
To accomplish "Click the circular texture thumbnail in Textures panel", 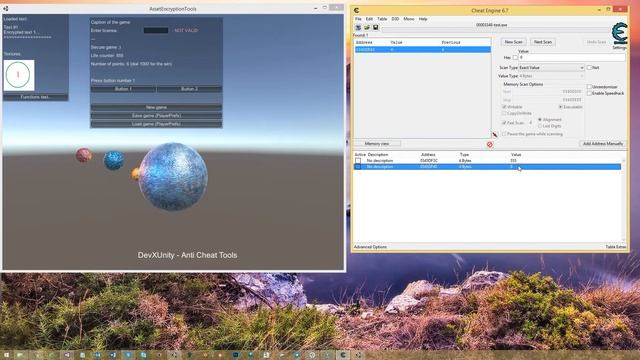I will [19, 75].
